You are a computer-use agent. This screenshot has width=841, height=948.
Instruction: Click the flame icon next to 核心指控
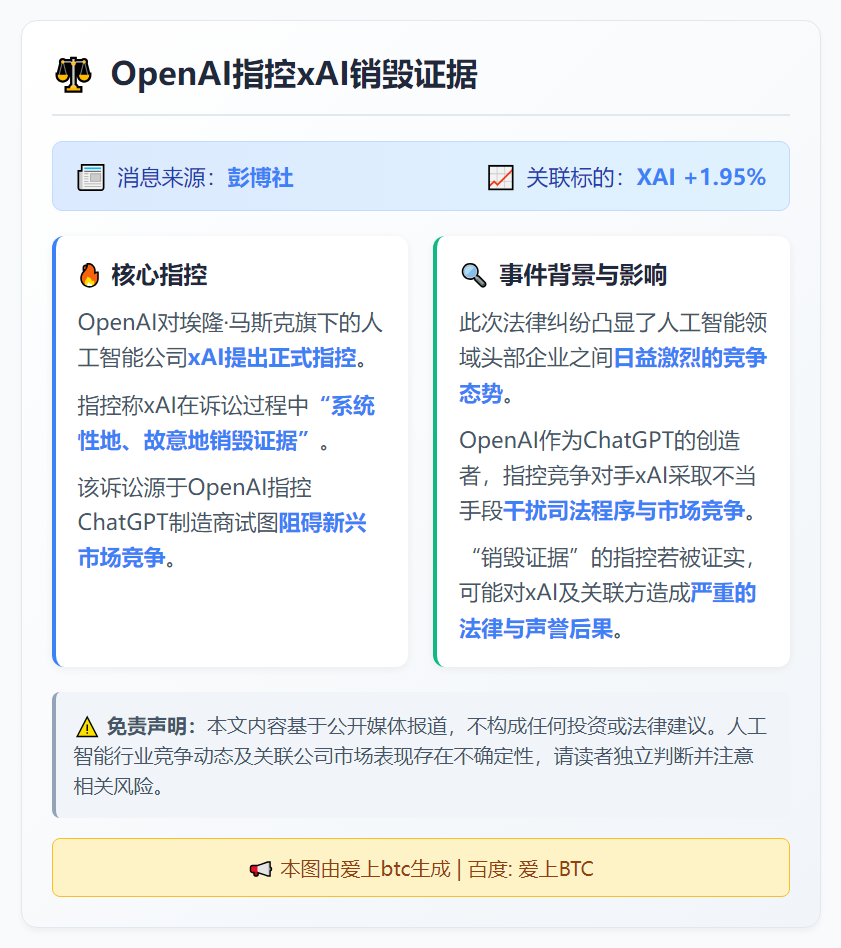(89, 275)
